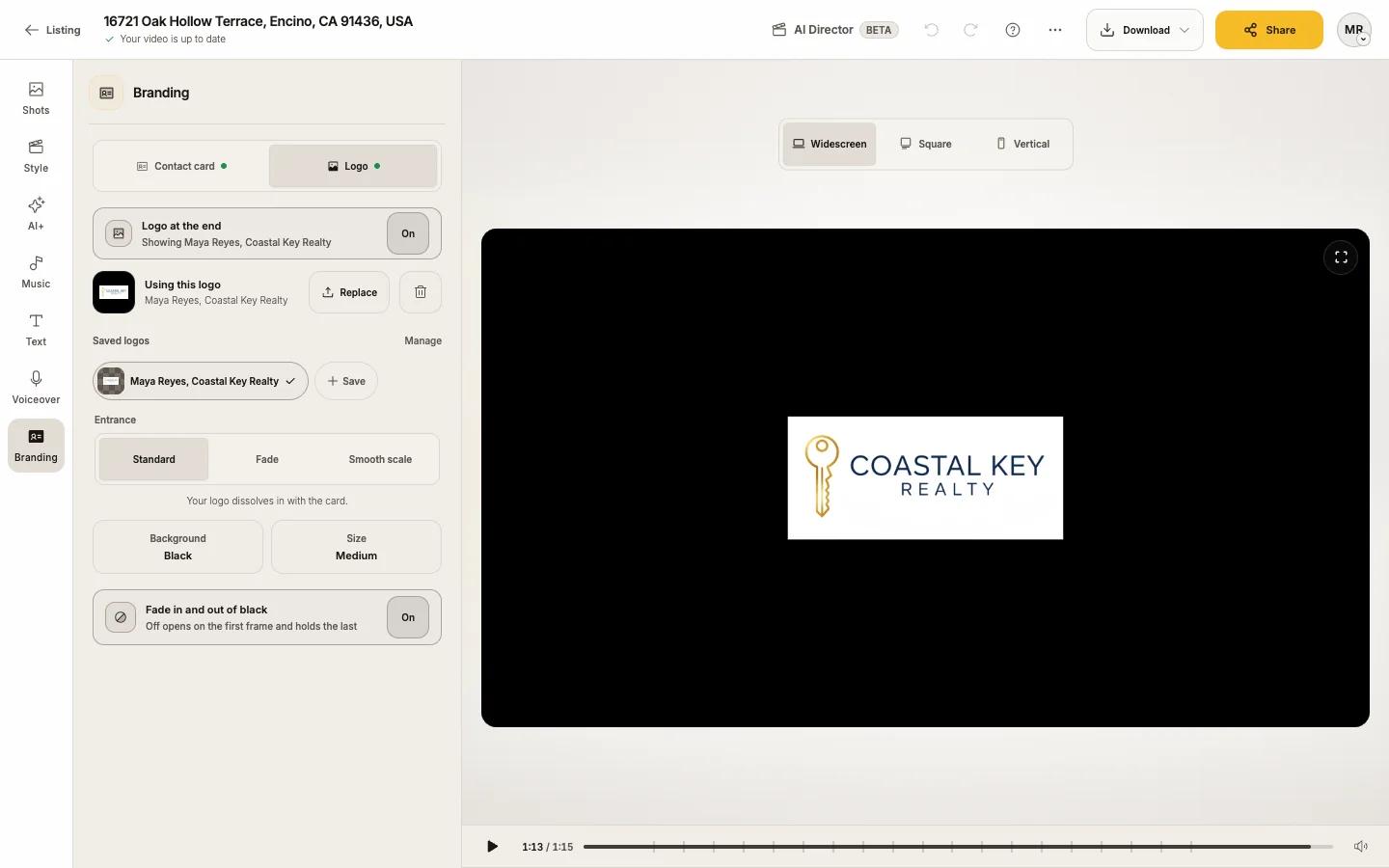Open the Text panel

[36, 330]
